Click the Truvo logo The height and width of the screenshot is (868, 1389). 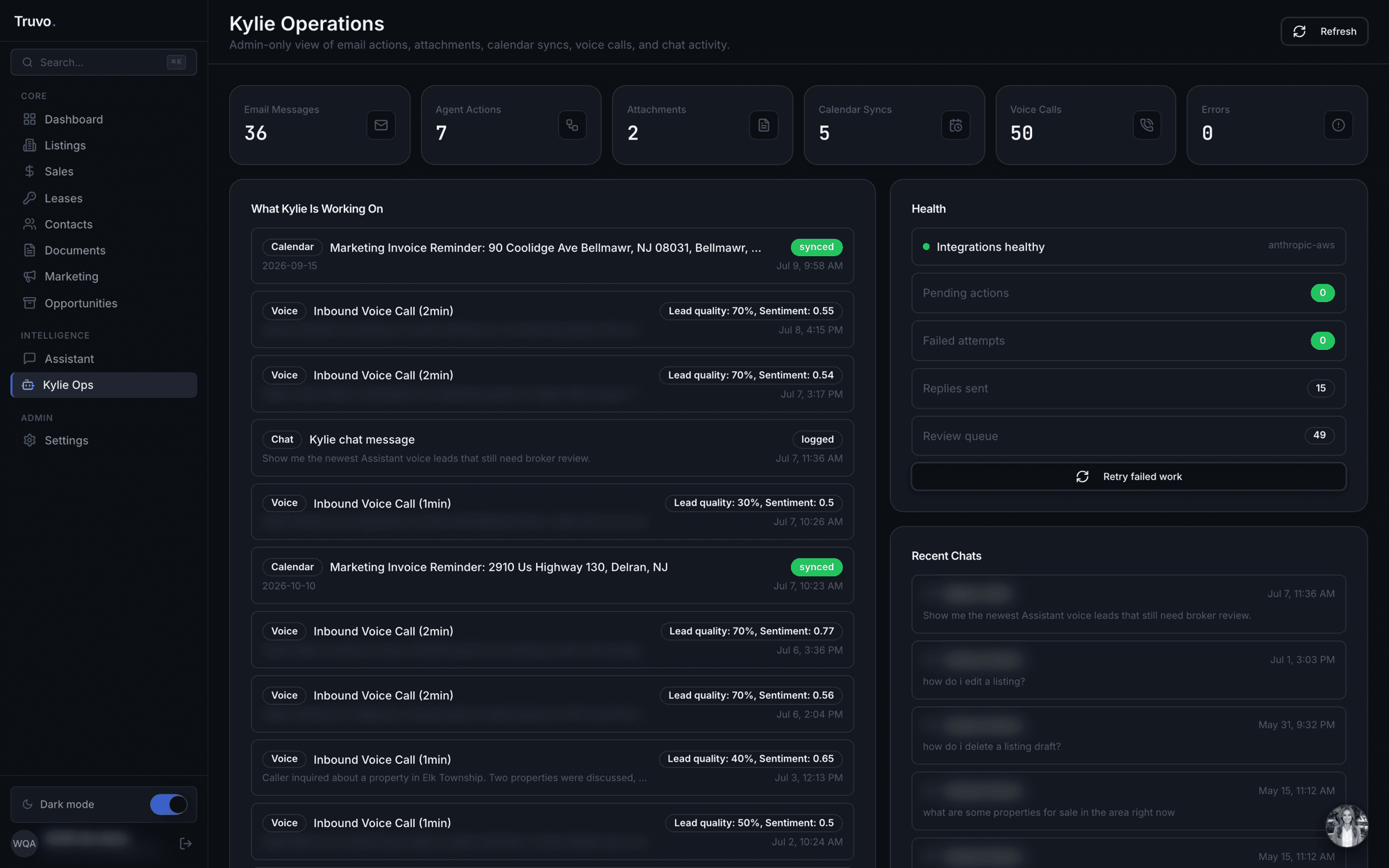(x=35, y=22)
